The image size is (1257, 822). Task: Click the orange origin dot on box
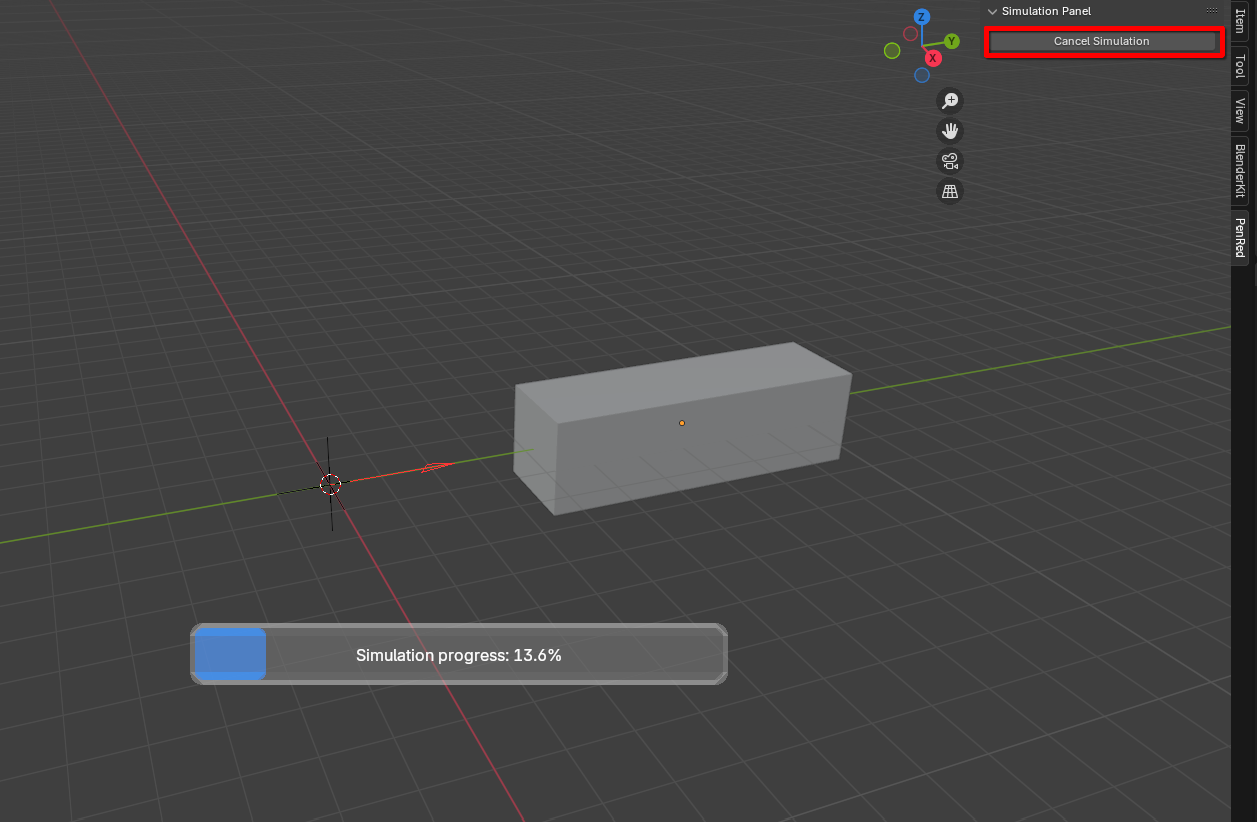click(682, 423)
